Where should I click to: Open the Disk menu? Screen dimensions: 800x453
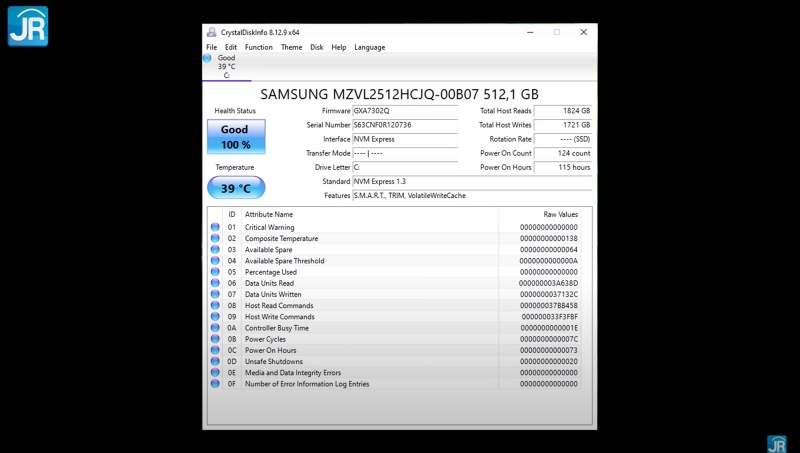[x=316, y=47]
